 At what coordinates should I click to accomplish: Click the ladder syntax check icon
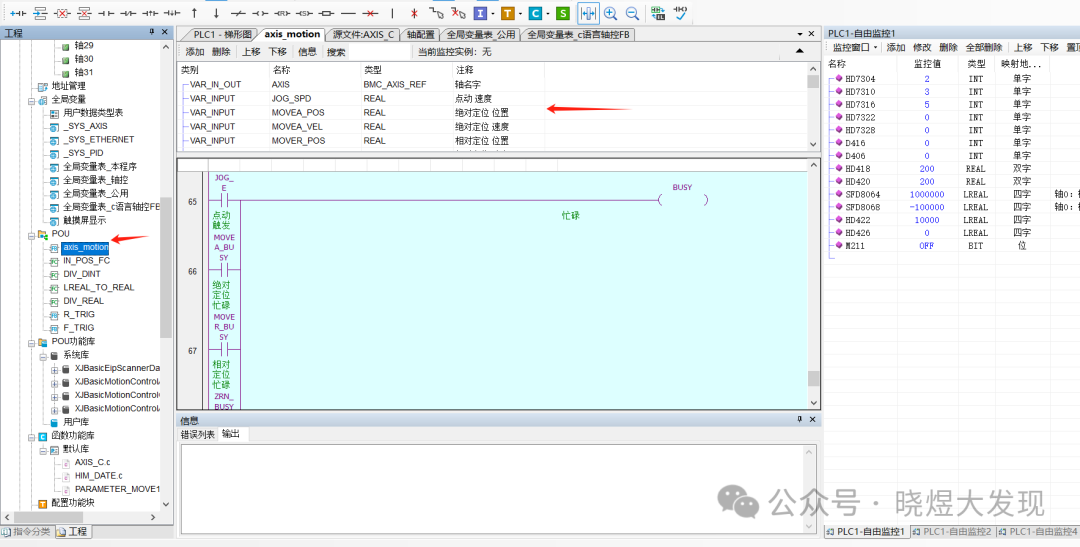680,13
